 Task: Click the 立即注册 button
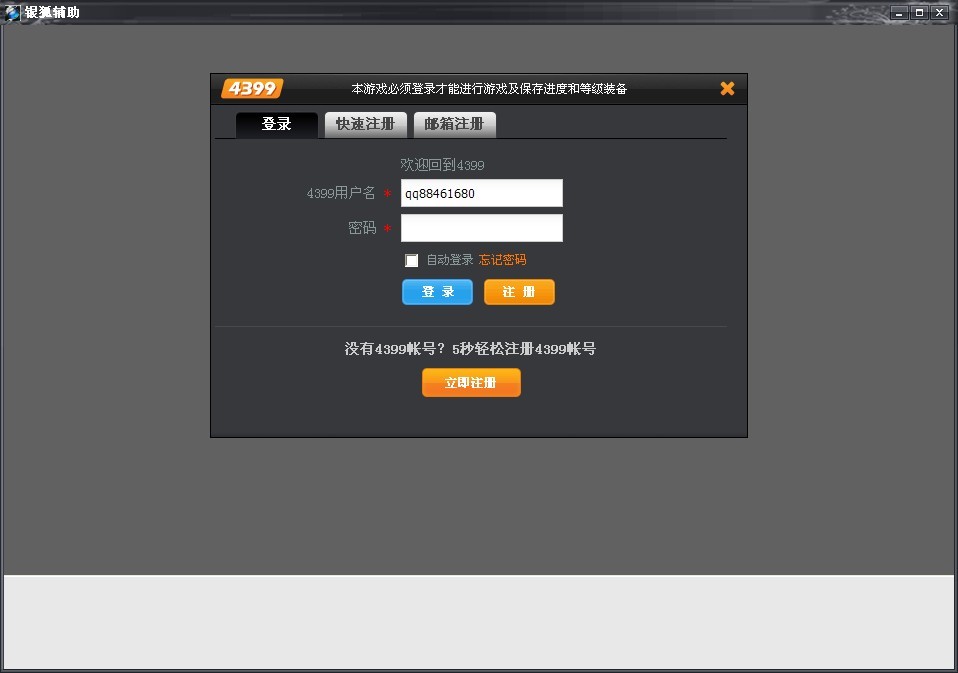click(x=471, y=382)
